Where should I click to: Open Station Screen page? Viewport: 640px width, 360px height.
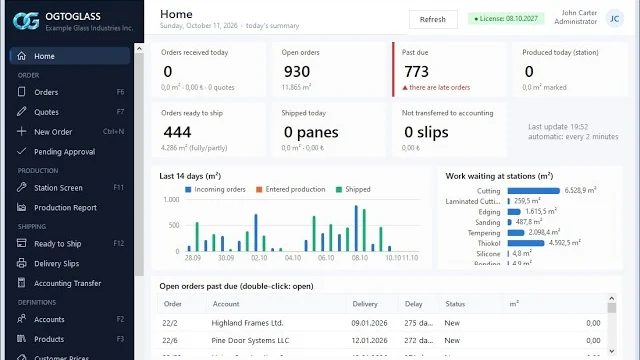[70, 187]
